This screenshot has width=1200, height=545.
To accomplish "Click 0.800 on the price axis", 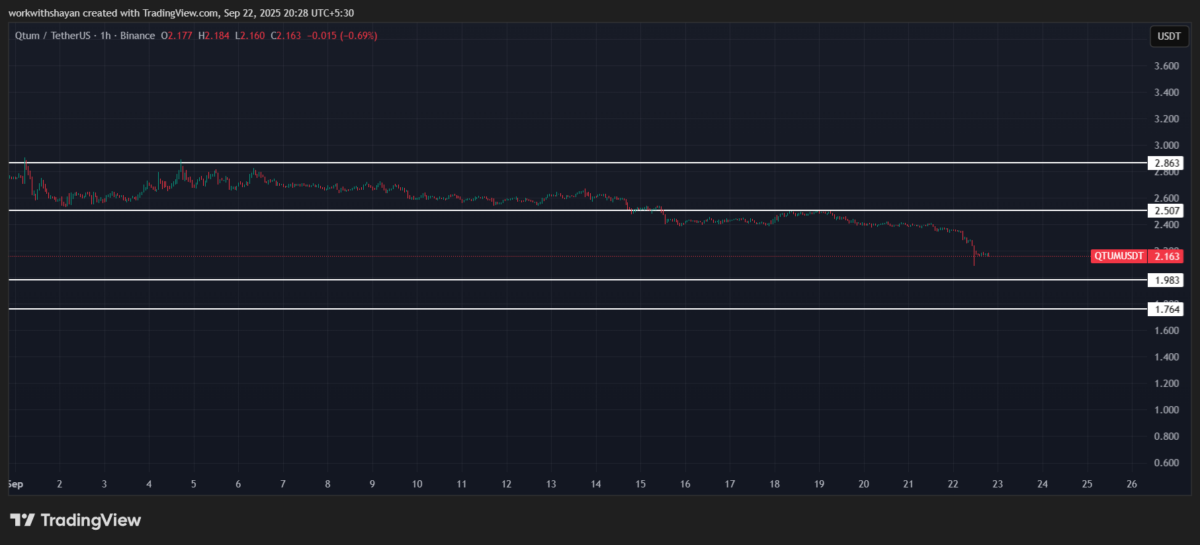I will (1166, 436).
